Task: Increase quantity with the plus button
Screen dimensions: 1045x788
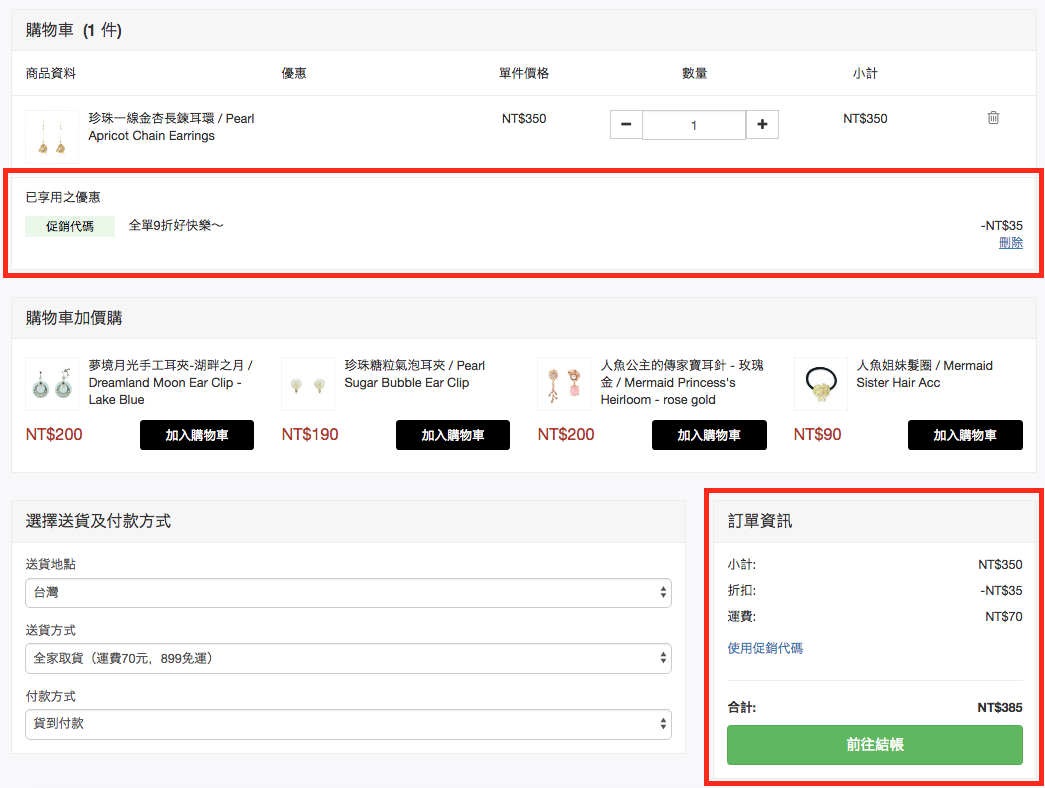Action: click(x=762, y=125)
